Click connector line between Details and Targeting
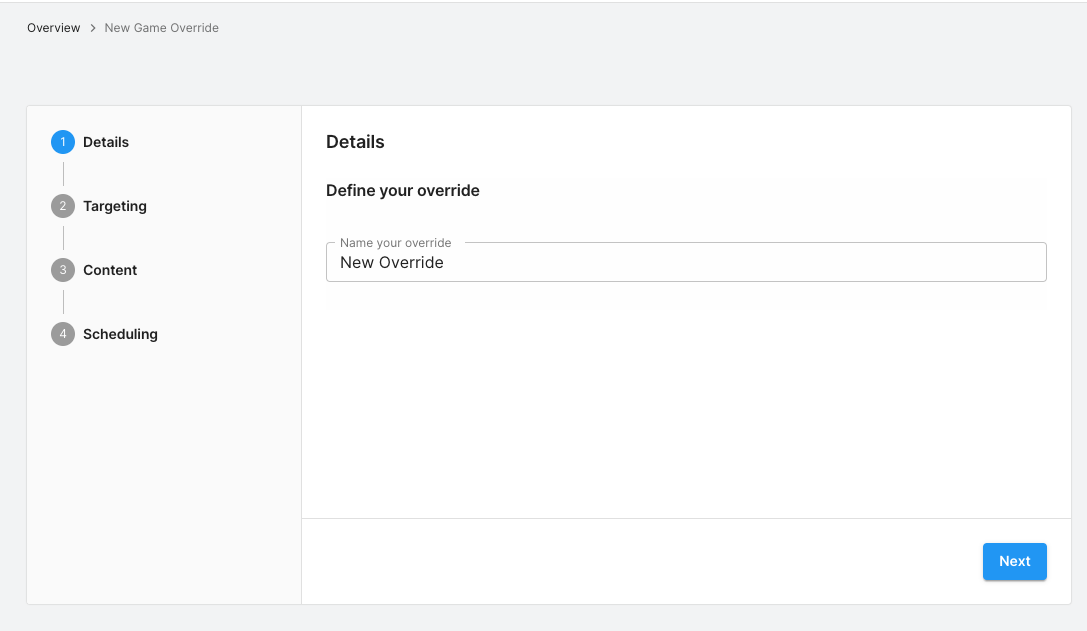This screenshot has width=1087, height=631. coord(63,174)
